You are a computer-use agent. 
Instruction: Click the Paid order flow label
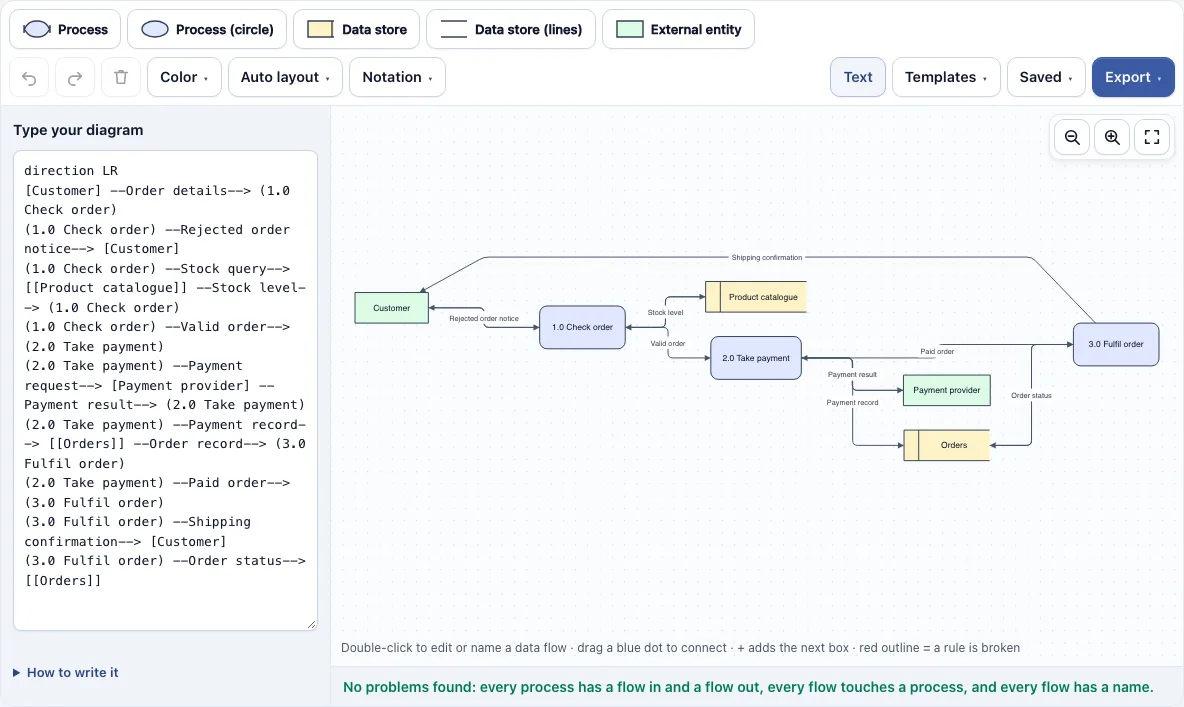937,351
